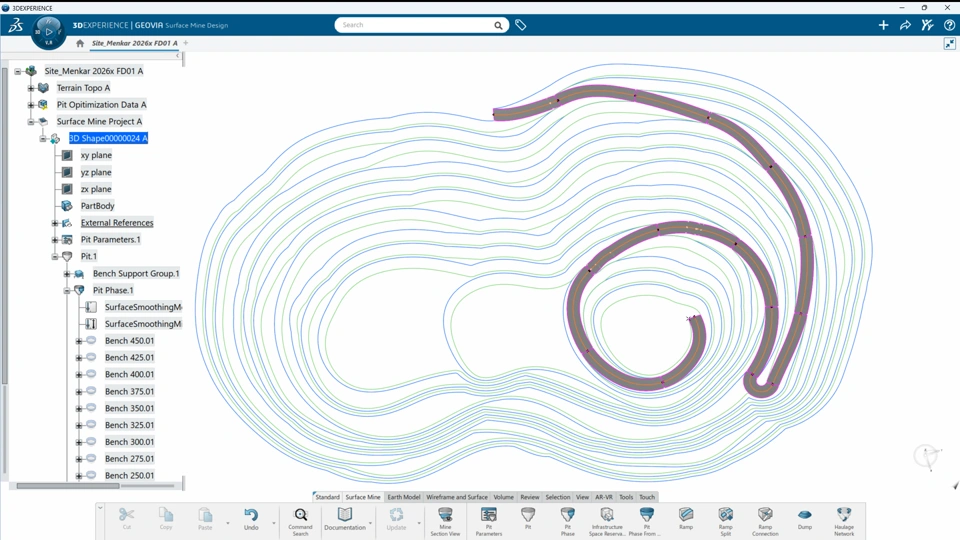Open the Undo history dropdown arrow
This screenshot has width=960, height=540.
point(274,523)
